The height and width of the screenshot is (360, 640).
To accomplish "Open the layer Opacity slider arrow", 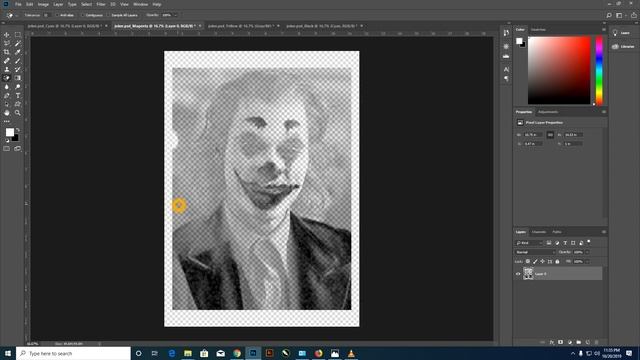I will click(587, 252).
